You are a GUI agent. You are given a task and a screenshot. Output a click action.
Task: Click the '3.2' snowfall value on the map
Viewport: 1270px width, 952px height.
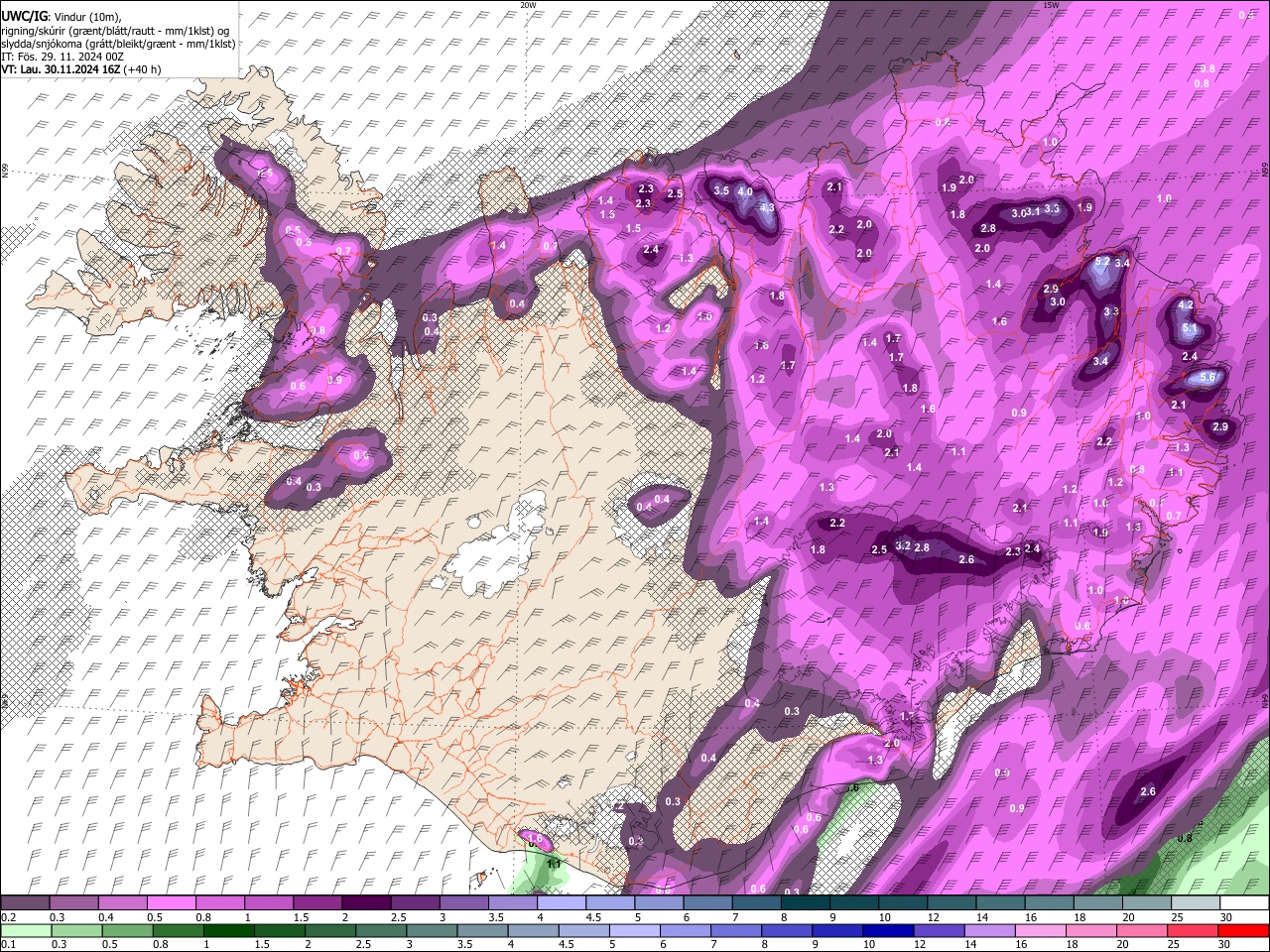coord(903,545)
